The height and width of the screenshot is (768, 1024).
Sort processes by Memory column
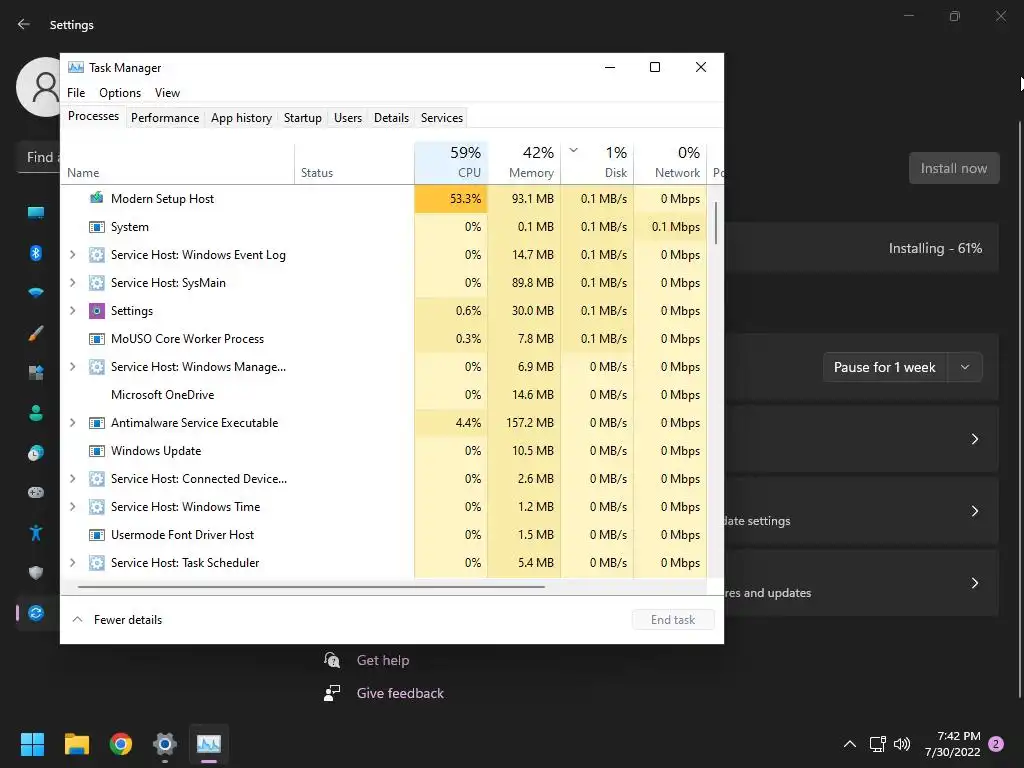[524, 163]
